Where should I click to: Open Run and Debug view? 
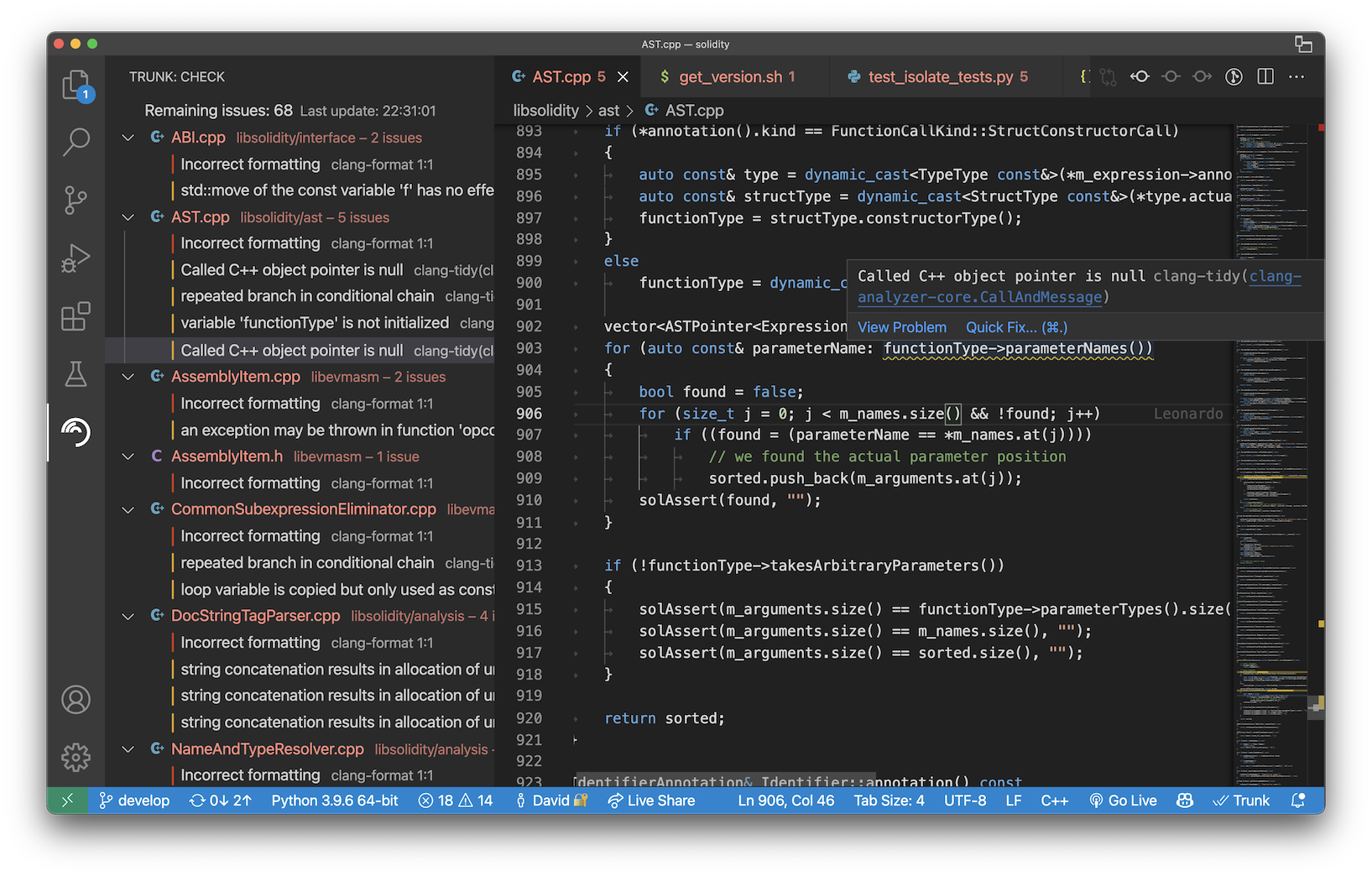[x=76, y=258]
